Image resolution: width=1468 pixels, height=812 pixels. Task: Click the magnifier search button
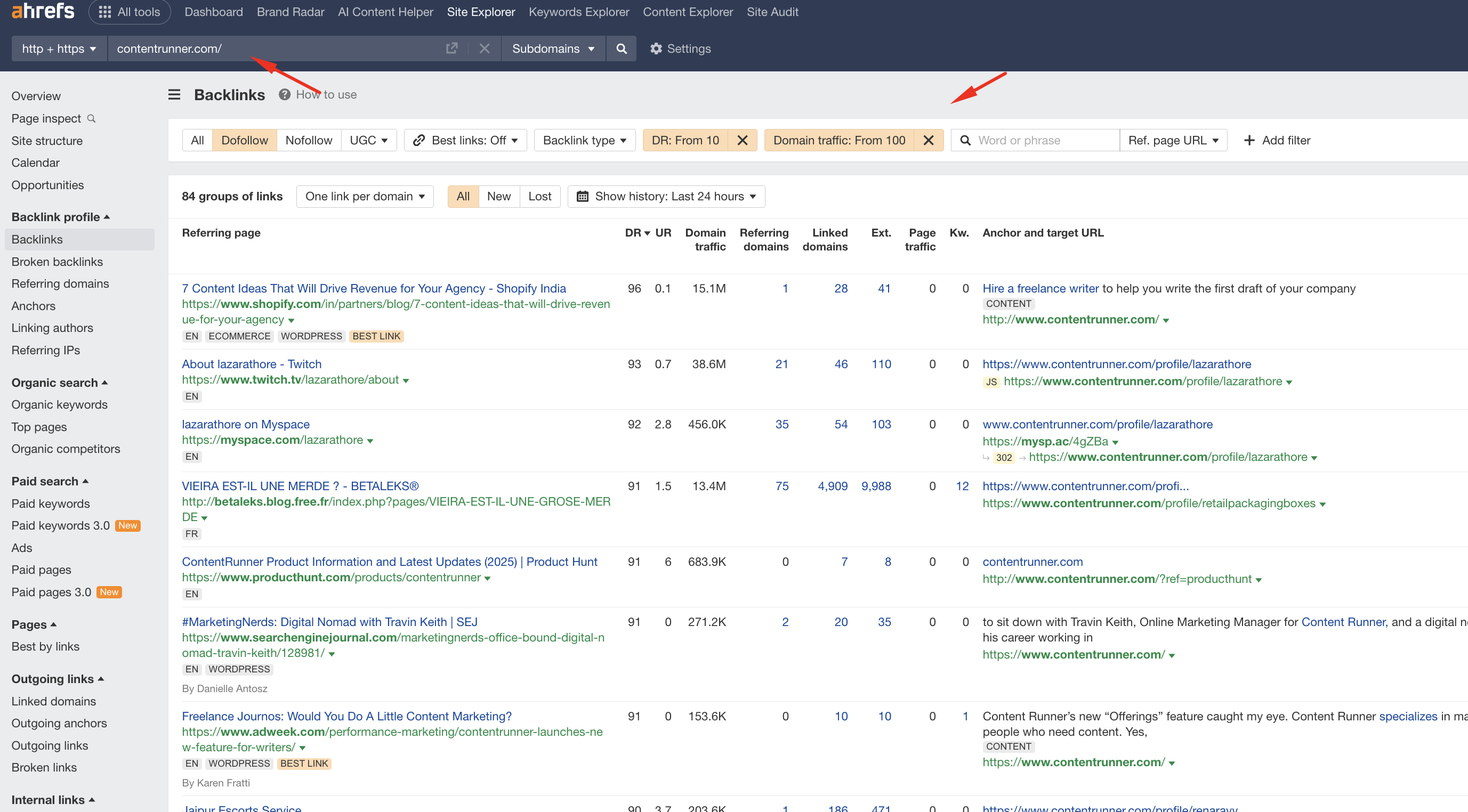tap(621, 48)
